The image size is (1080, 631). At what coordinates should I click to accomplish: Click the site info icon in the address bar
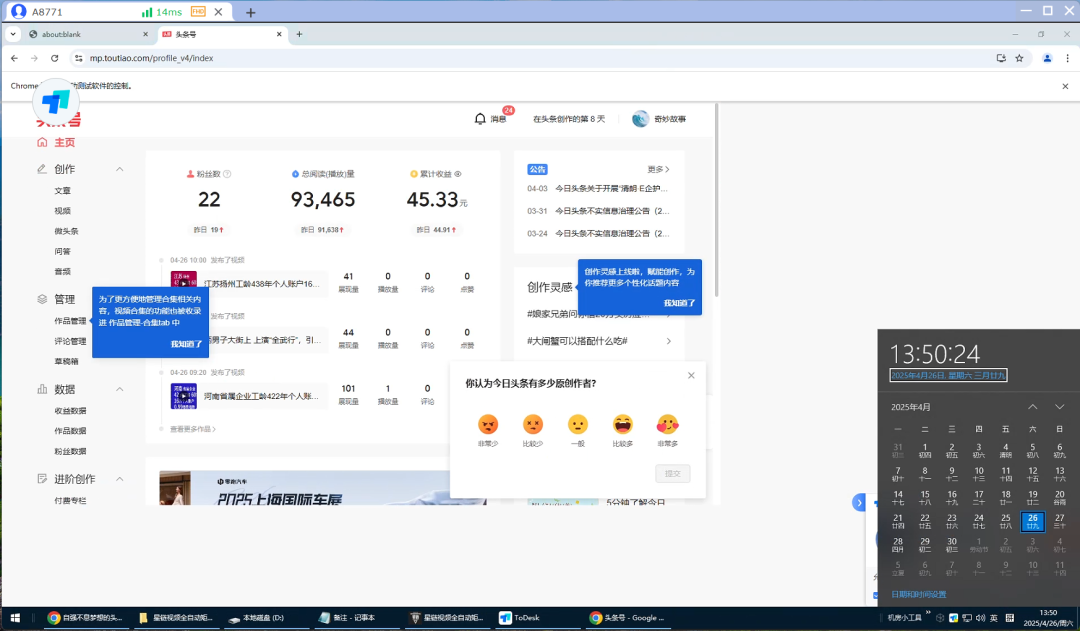coord(79,58)
